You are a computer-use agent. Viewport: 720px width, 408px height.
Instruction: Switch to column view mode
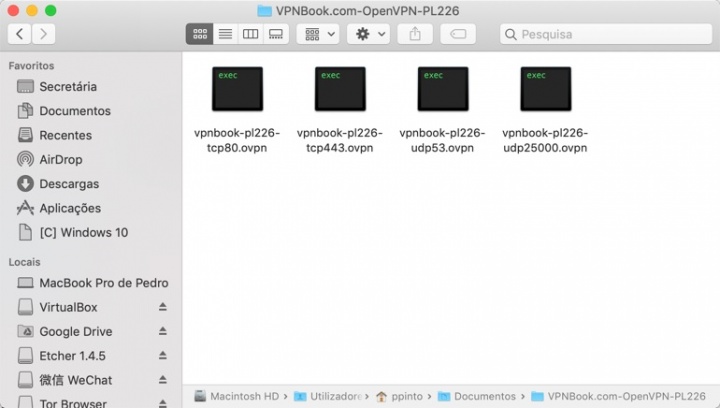point(250,34)
